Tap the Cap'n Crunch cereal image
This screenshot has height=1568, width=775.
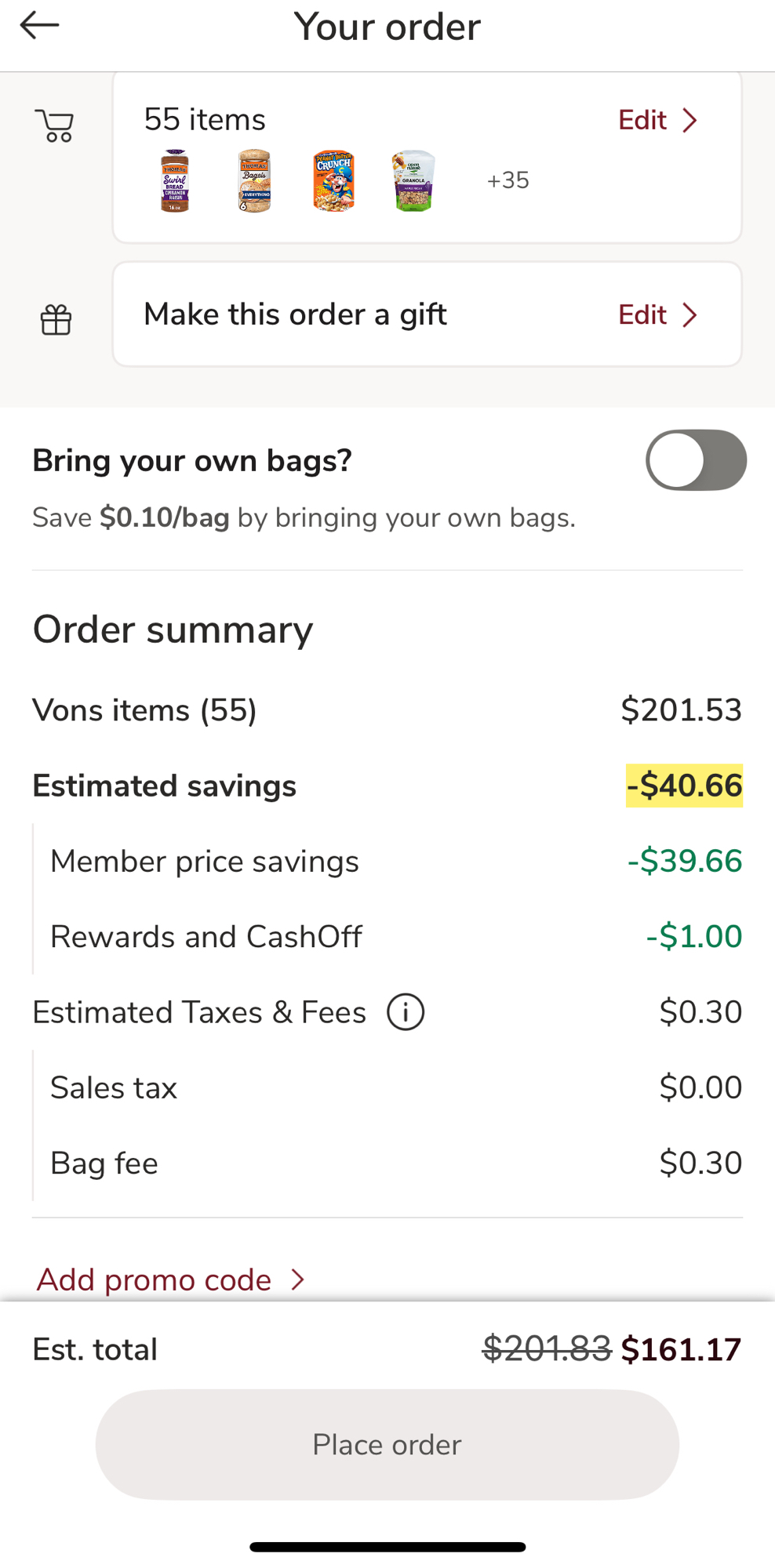[333, 181]
